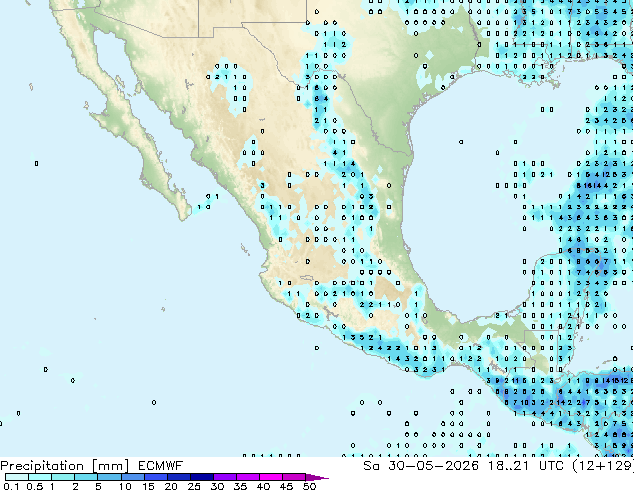Click the 'Precipitation' title text
This screenshot has height=490, width=634.
42,466
